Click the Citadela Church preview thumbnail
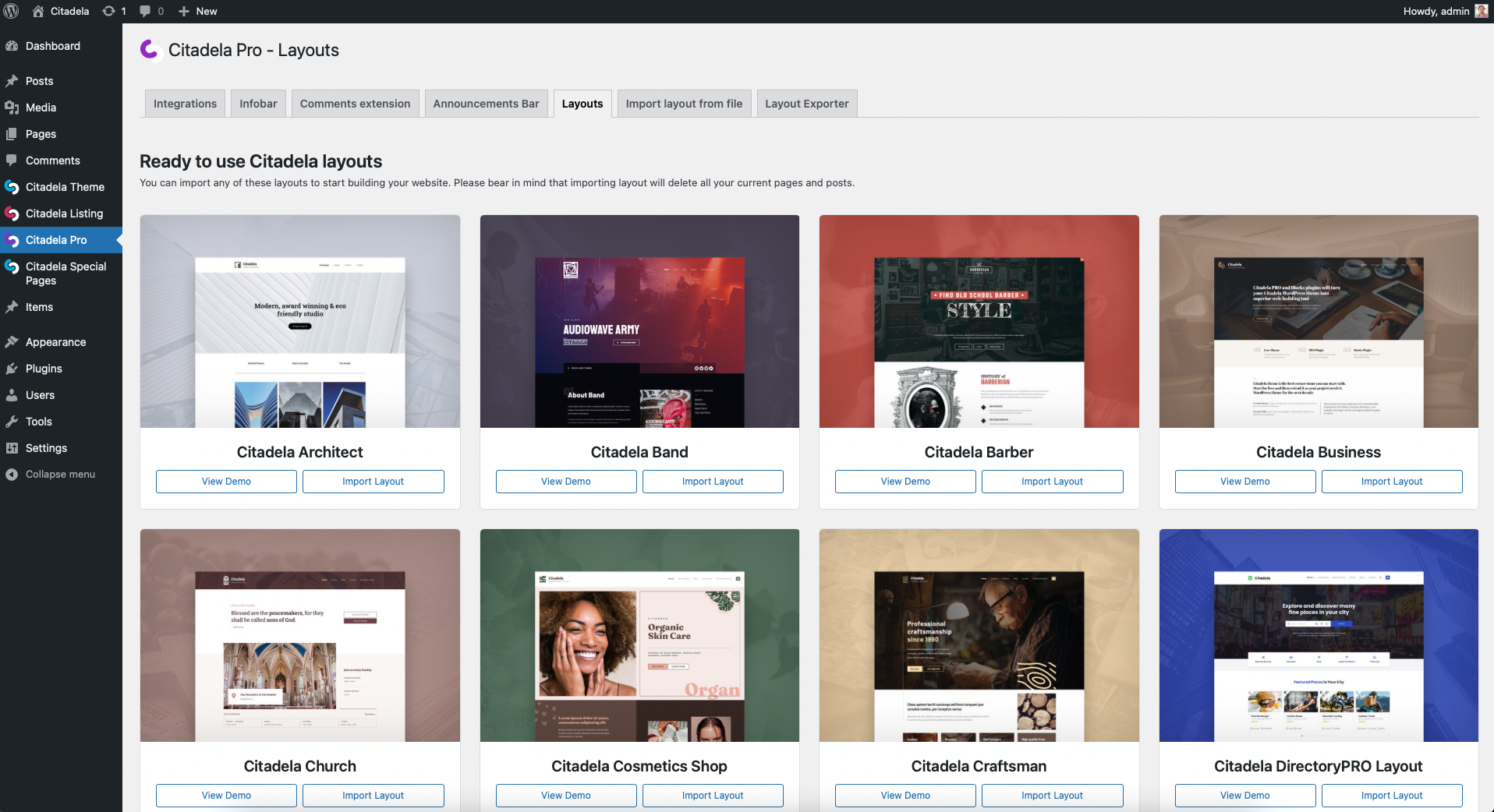Screen dimensions: 1494x812 click(300, 635)
